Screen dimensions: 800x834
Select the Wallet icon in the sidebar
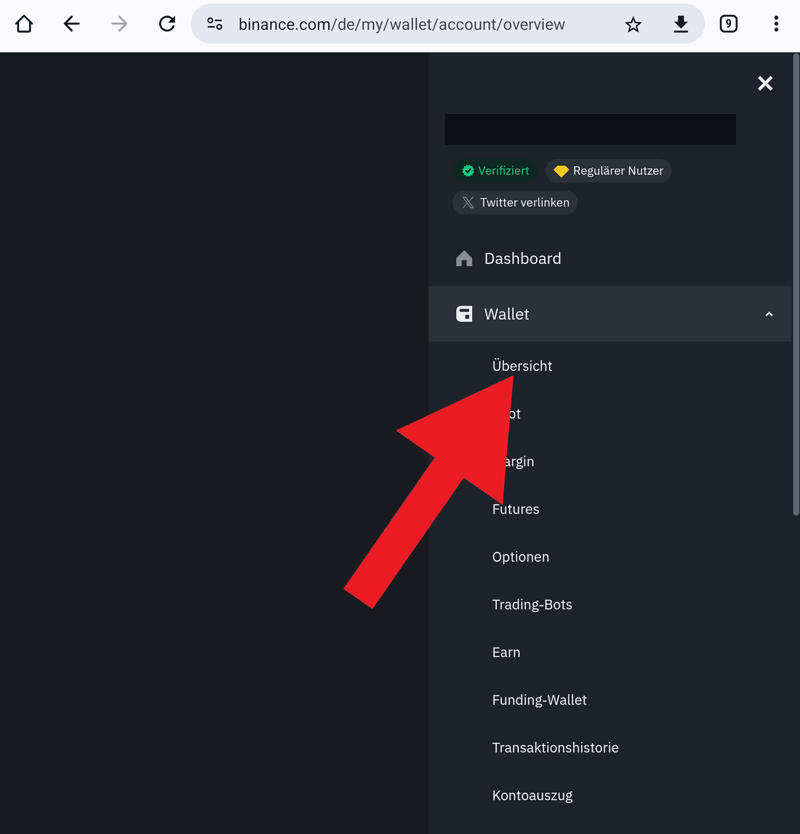tap(464, 314)
